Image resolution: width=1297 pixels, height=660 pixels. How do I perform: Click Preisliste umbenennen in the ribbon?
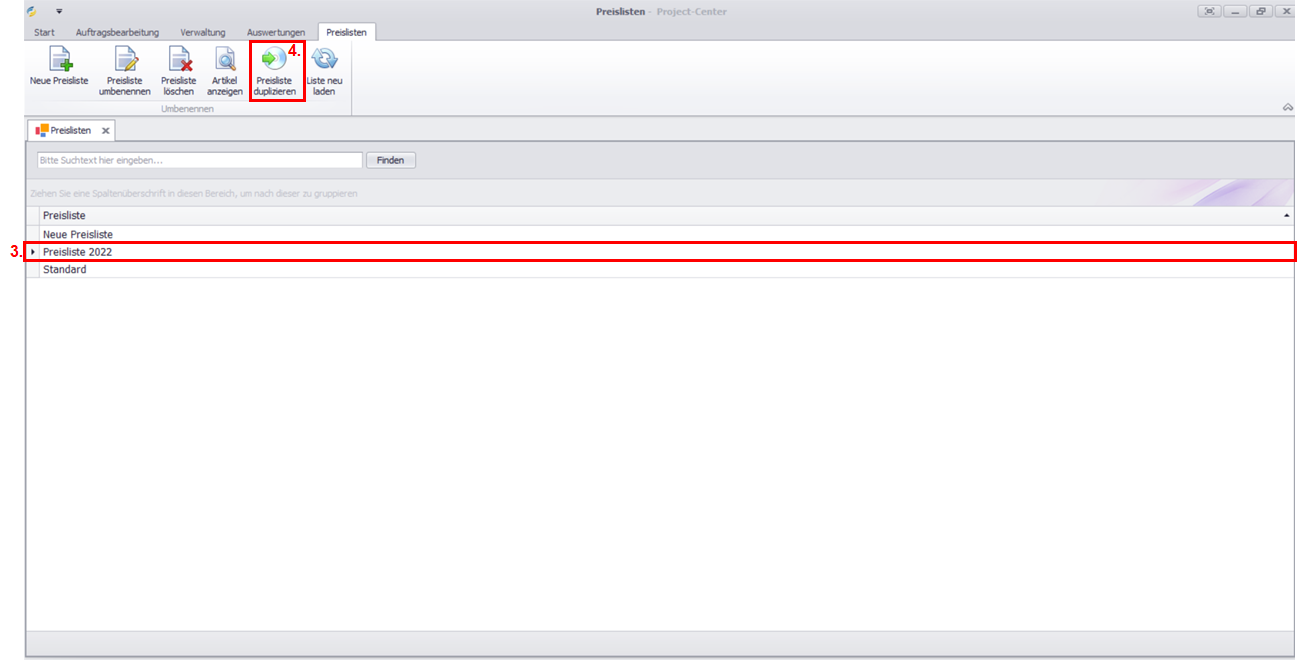click(125, 60)
